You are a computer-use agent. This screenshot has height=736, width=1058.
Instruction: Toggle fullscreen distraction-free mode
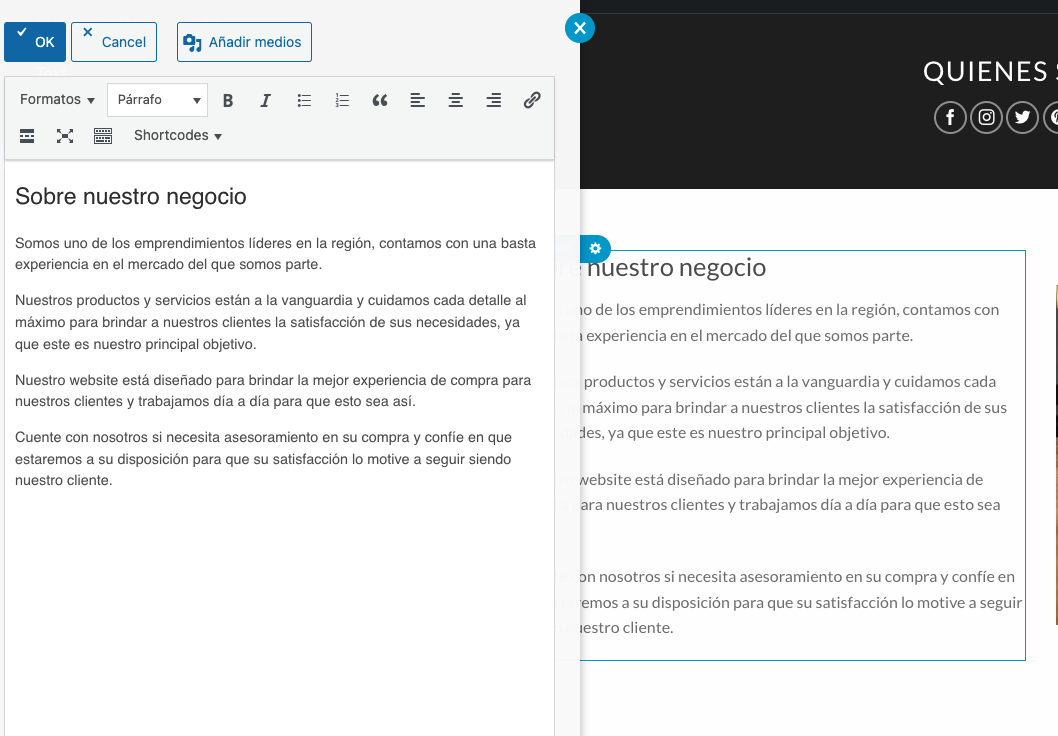tap(65, 136)
